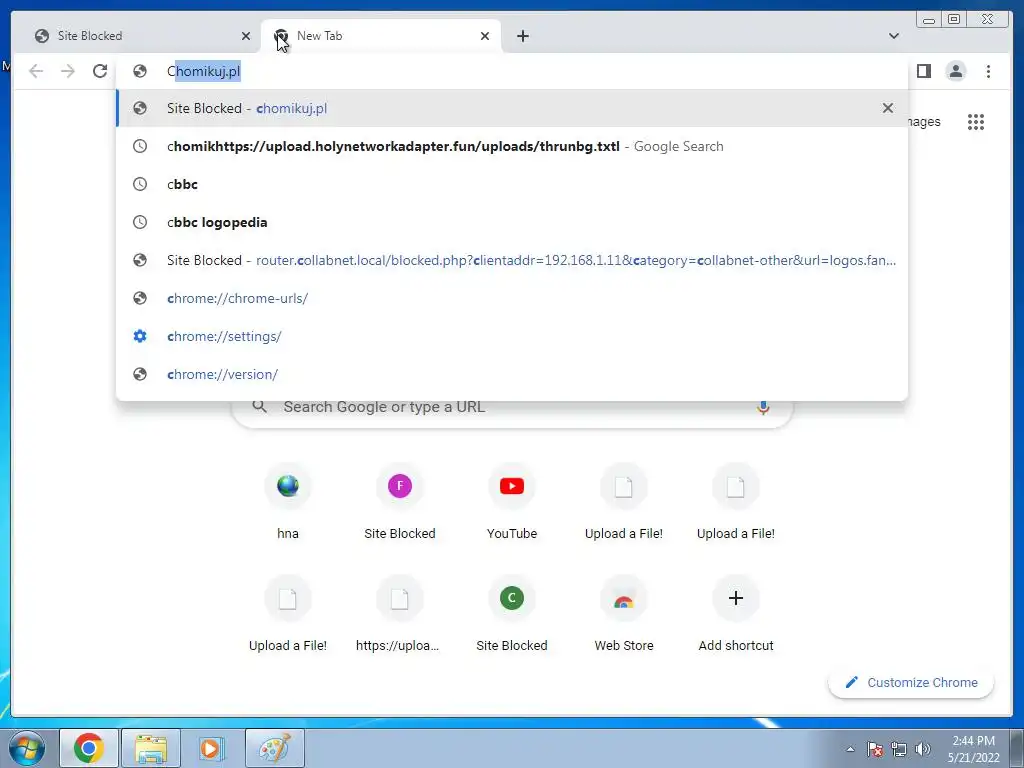
Task: Select the Site Blocked - chomikuj.pl suggestion
Action: coord(512,108)
